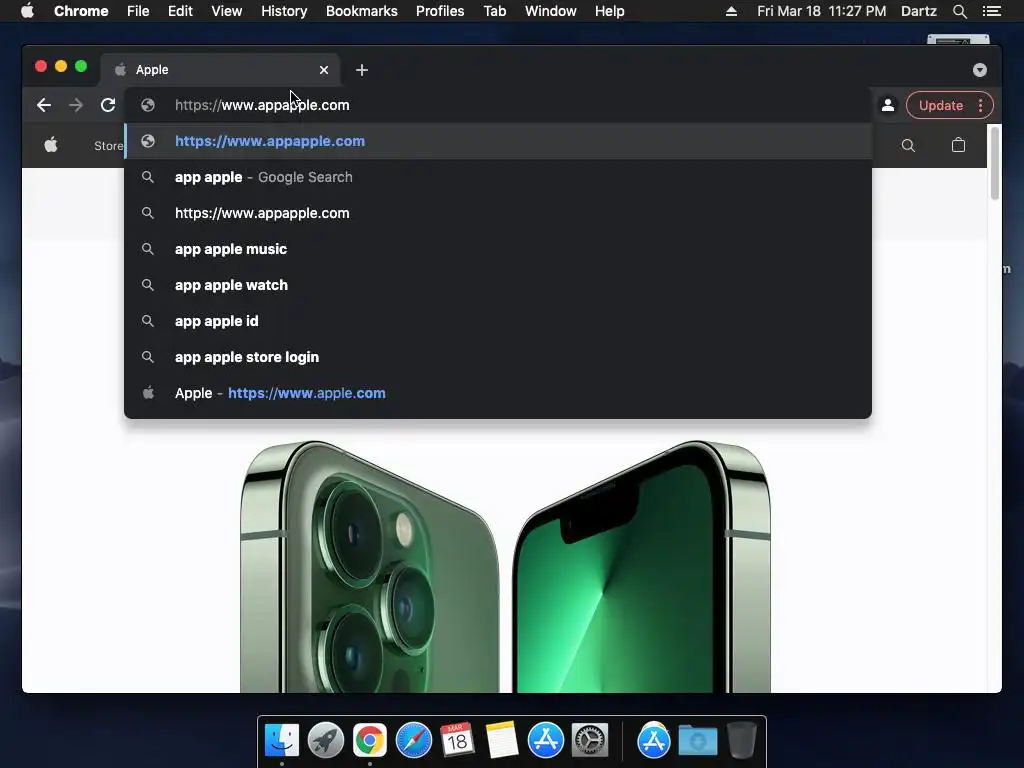Click the Apple logo on the website nav
This screenshot has width=1024, height=768.
(51, 145)
